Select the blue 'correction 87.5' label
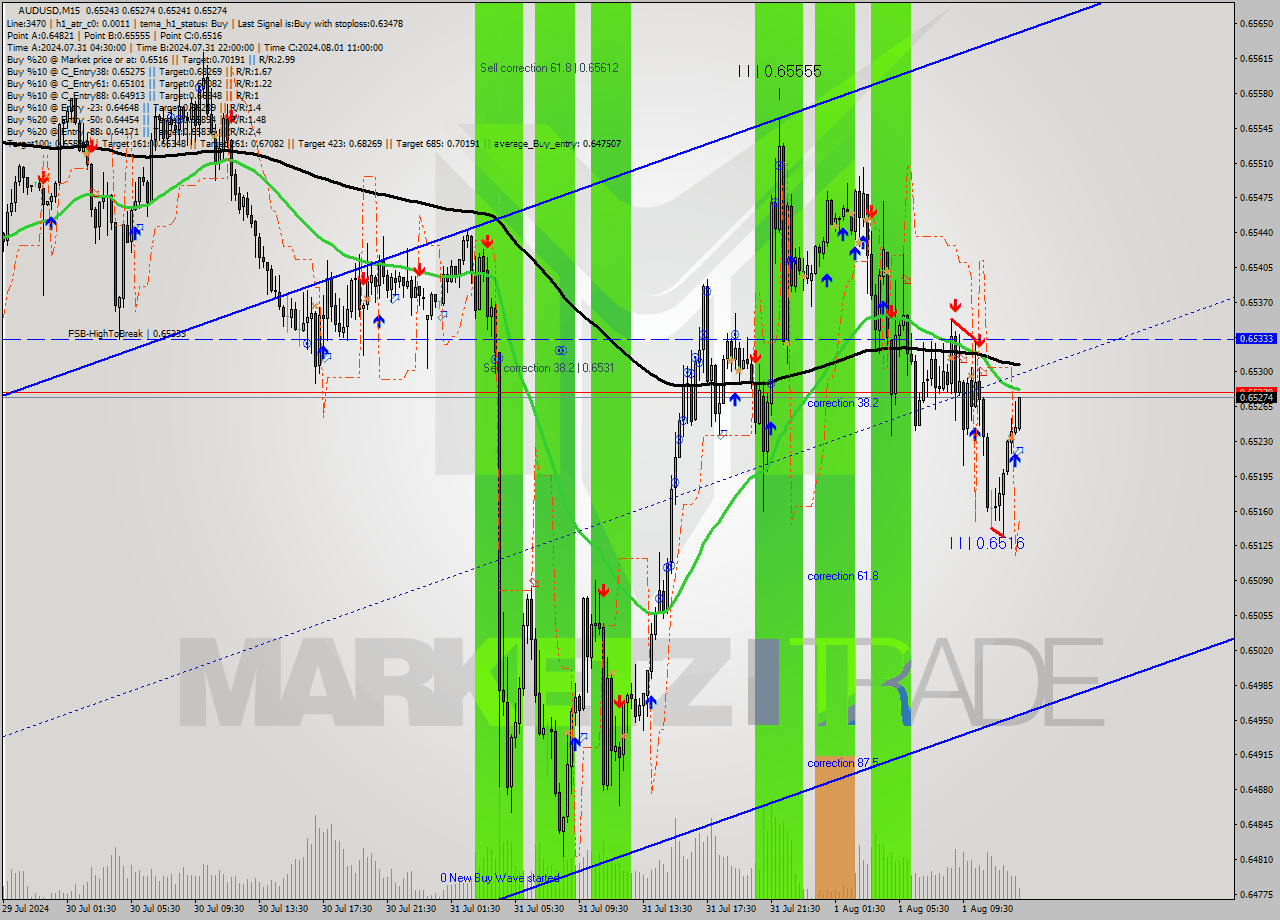The height and width of the screenshot is (920, 1280). point(843,763)
